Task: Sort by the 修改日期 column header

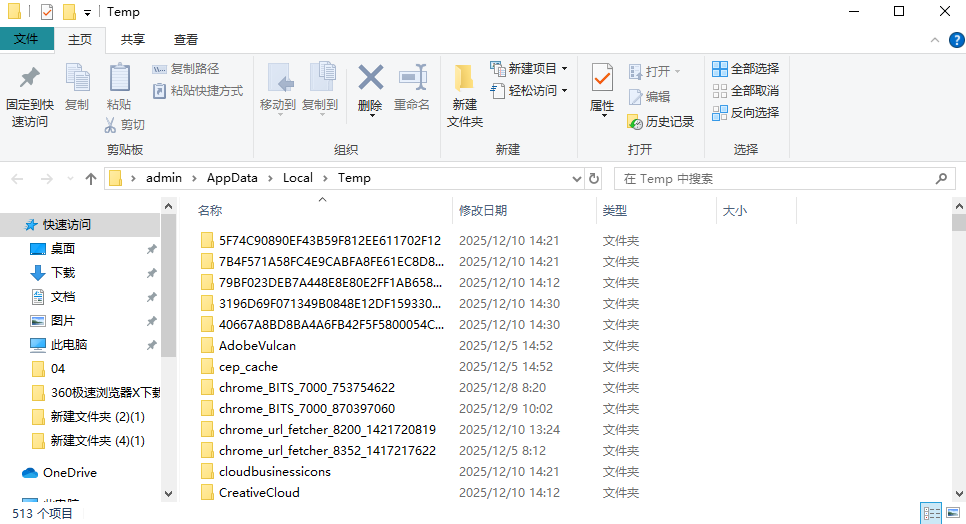Action: tap(483, 211)
